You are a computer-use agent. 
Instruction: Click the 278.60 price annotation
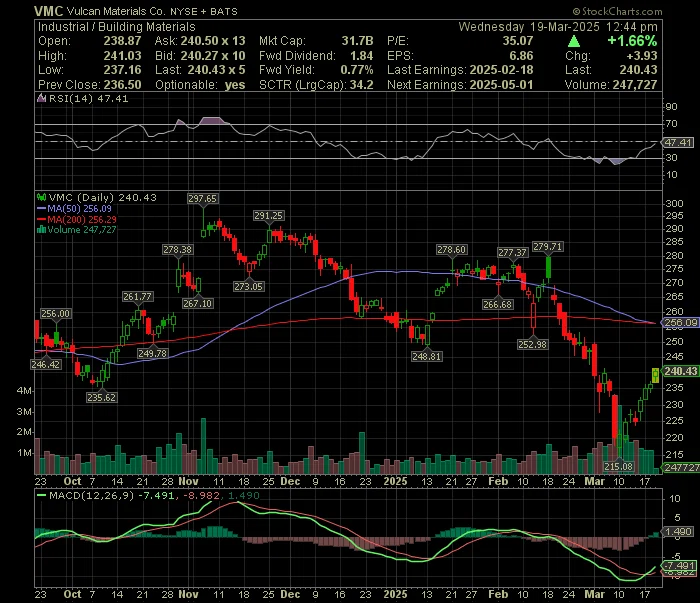451,250
